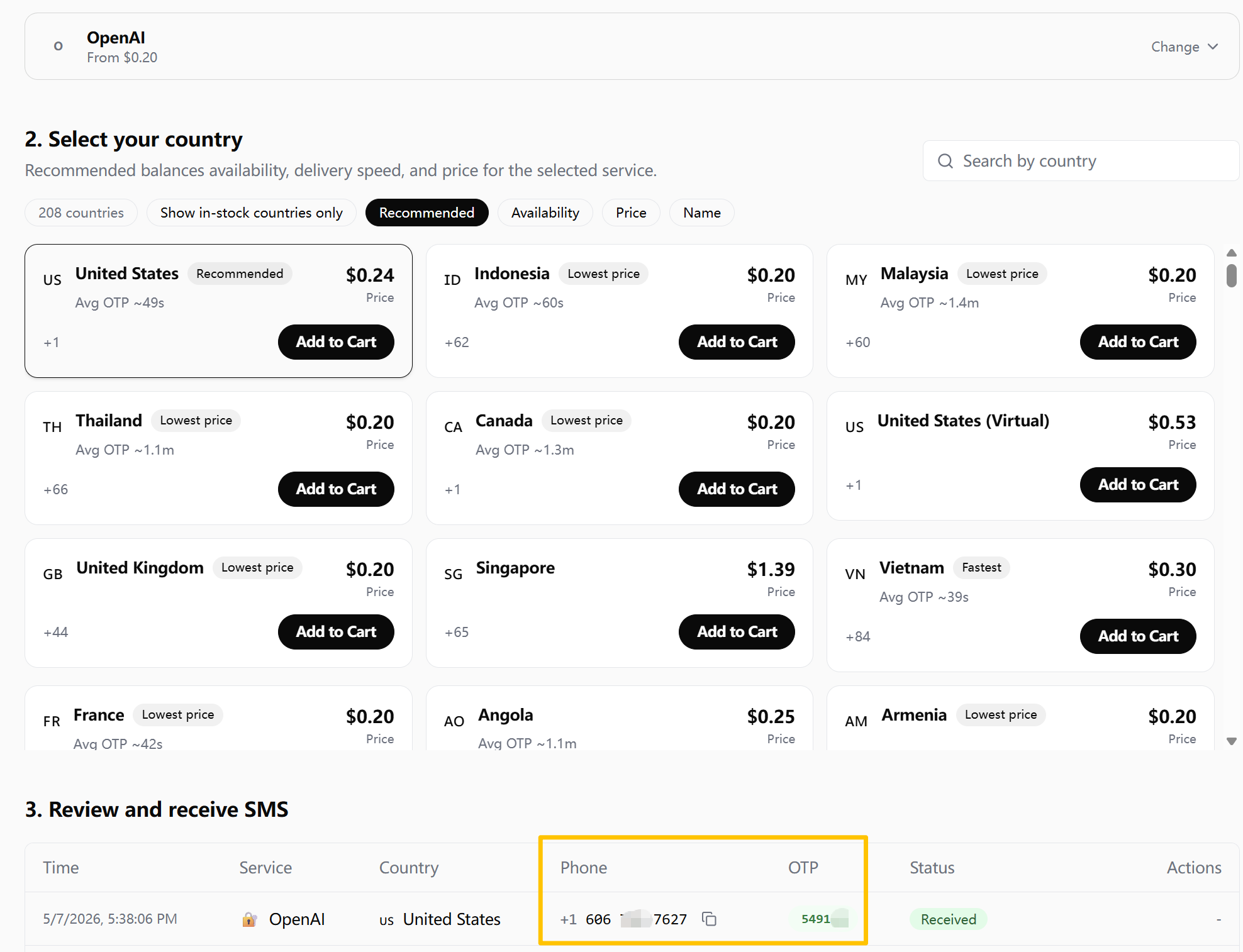Click the Status column header
This screenshot has width=1243, height=952.
pyautogui.click(x=932, y=868)
